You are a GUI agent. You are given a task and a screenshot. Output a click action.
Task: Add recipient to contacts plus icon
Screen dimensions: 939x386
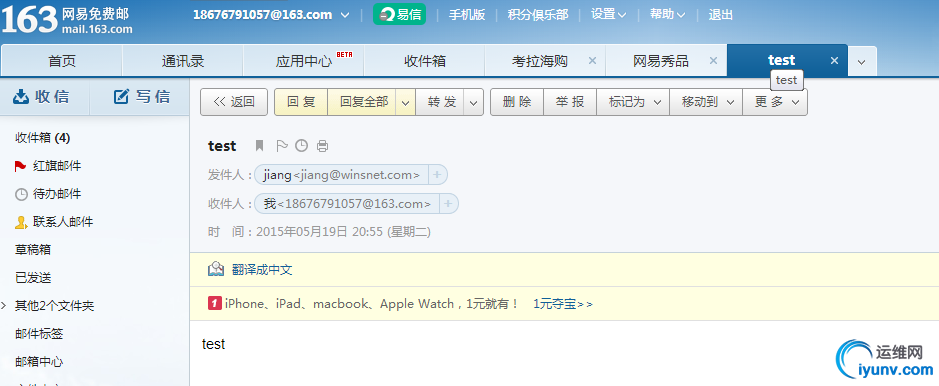(x=449, y=203)
